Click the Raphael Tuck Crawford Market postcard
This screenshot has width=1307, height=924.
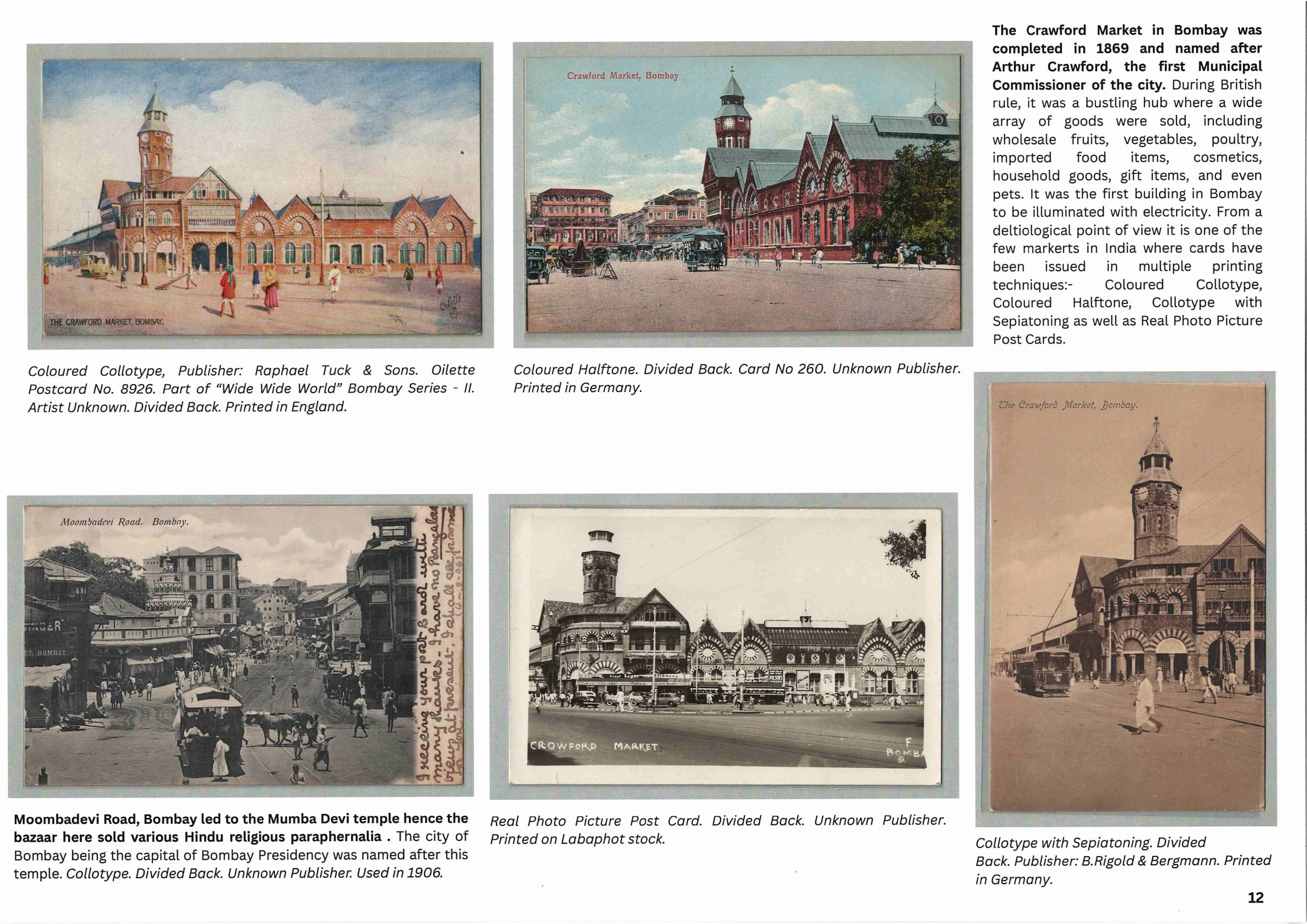(261, 197)
